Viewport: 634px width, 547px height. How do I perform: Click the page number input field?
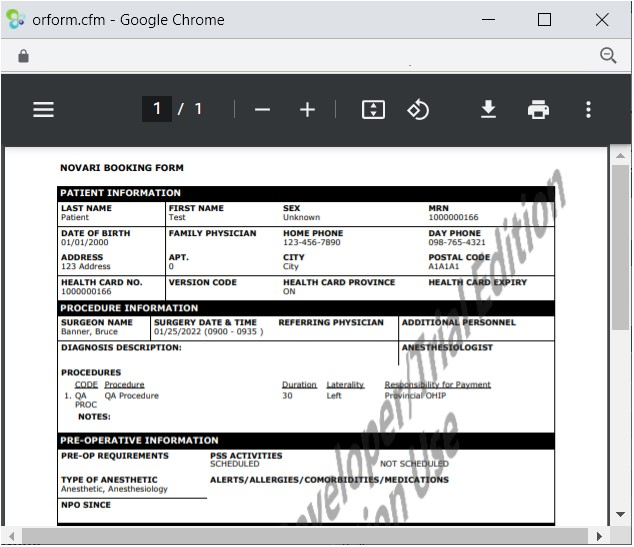point(157,108)
